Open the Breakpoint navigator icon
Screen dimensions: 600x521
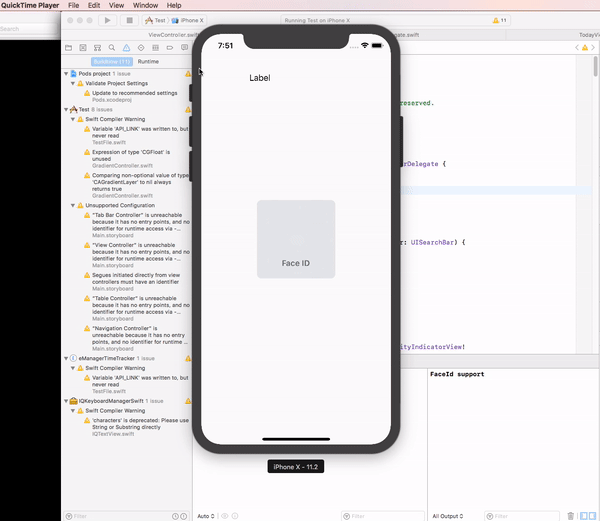(170, 47)
